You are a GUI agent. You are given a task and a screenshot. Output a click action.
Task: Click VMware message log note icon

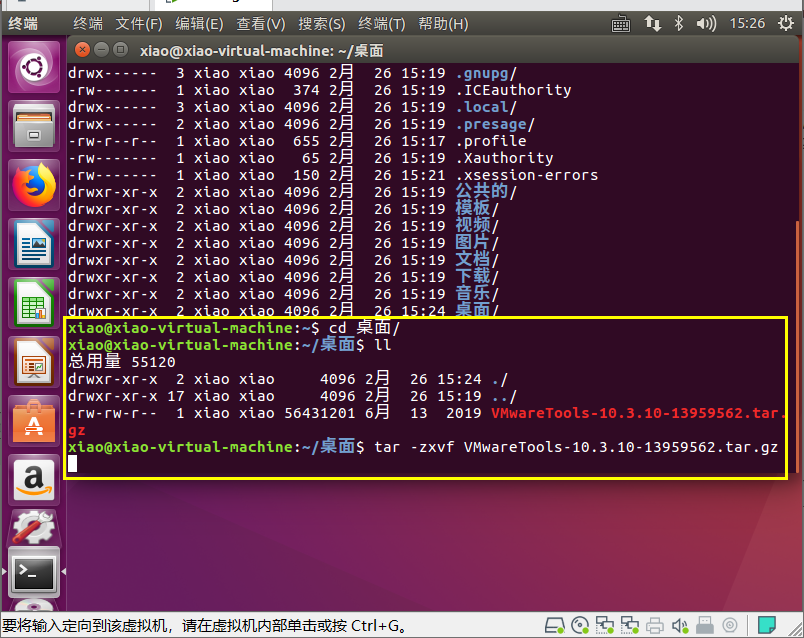tap(767, 625)
